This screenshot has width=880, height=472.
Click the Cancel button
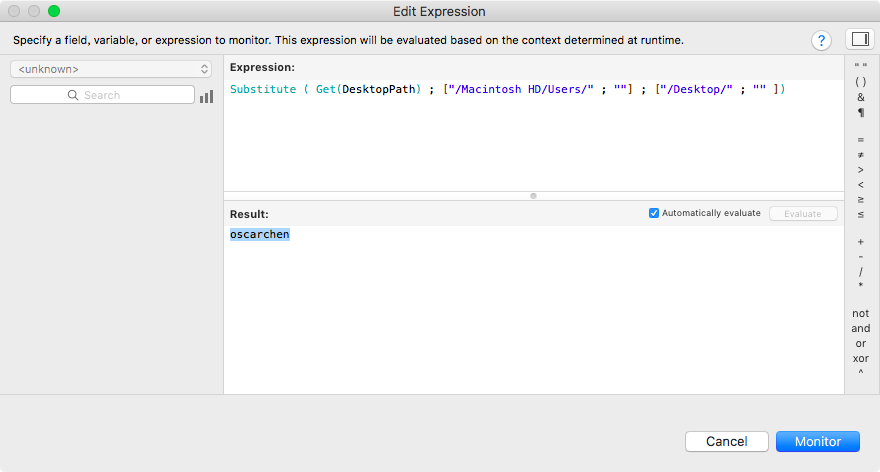[x=727, y=442]
